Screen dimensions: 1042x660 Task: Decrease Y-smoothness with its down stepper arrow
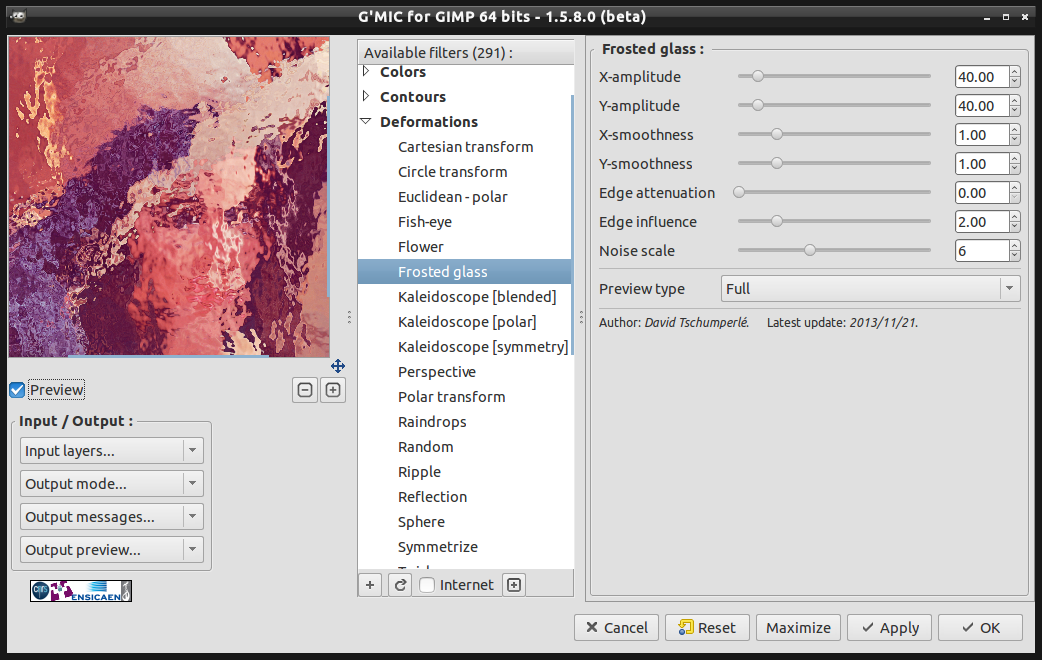[1014, 169]
